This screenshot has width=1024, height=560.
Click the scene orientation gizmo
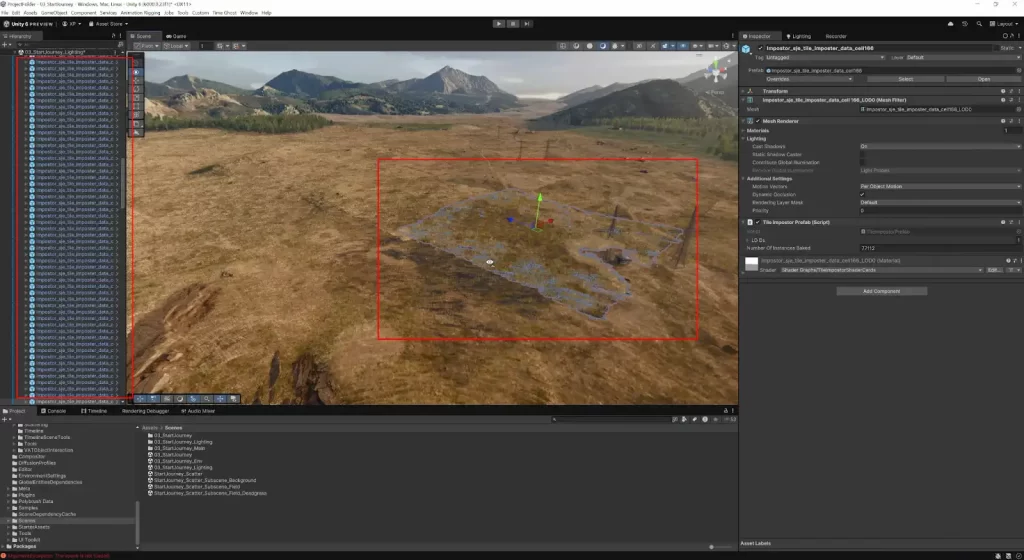point(716,70)
